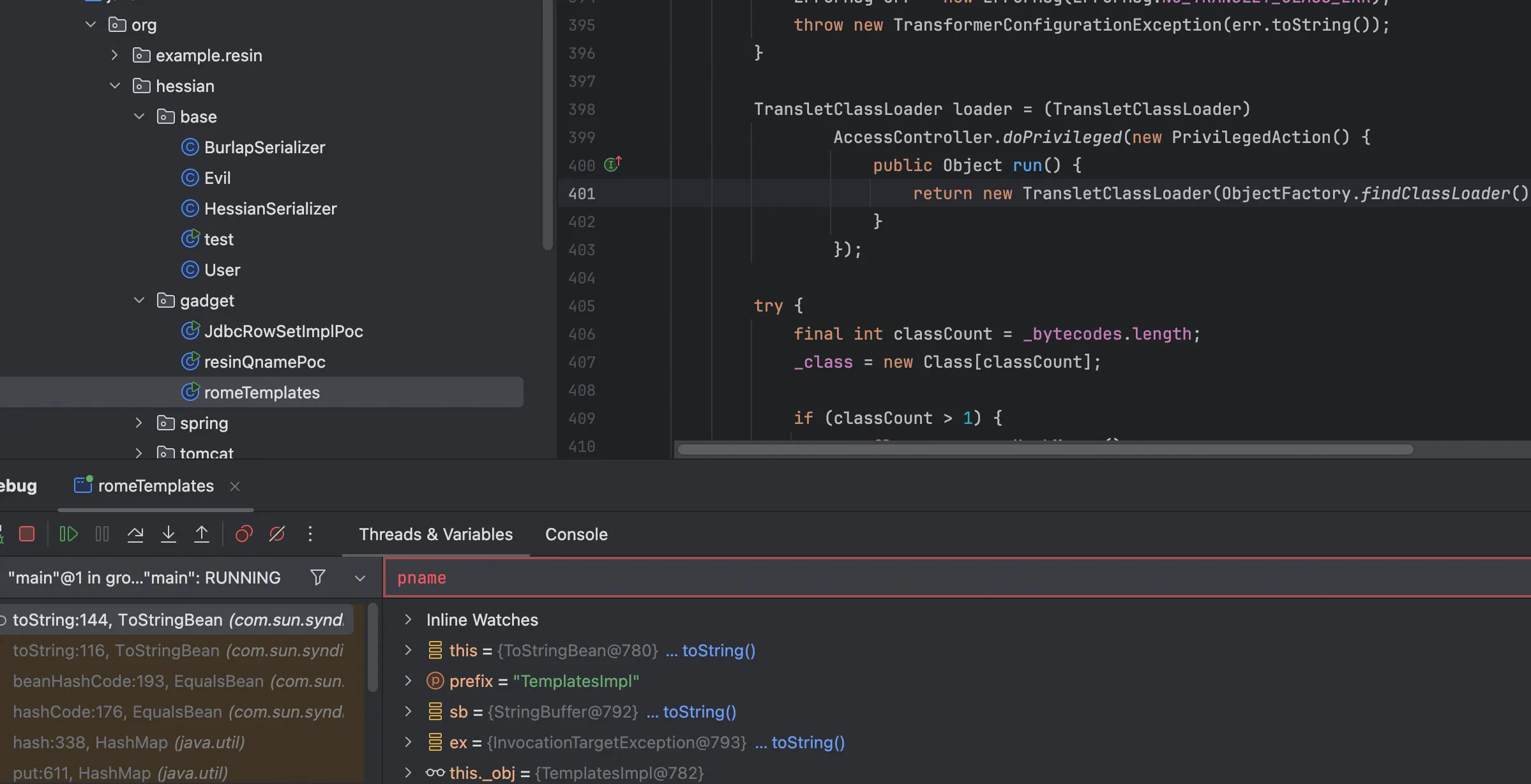1531x784 pixels.
Task: Switch to Console tab
Action: pos(576,534)
